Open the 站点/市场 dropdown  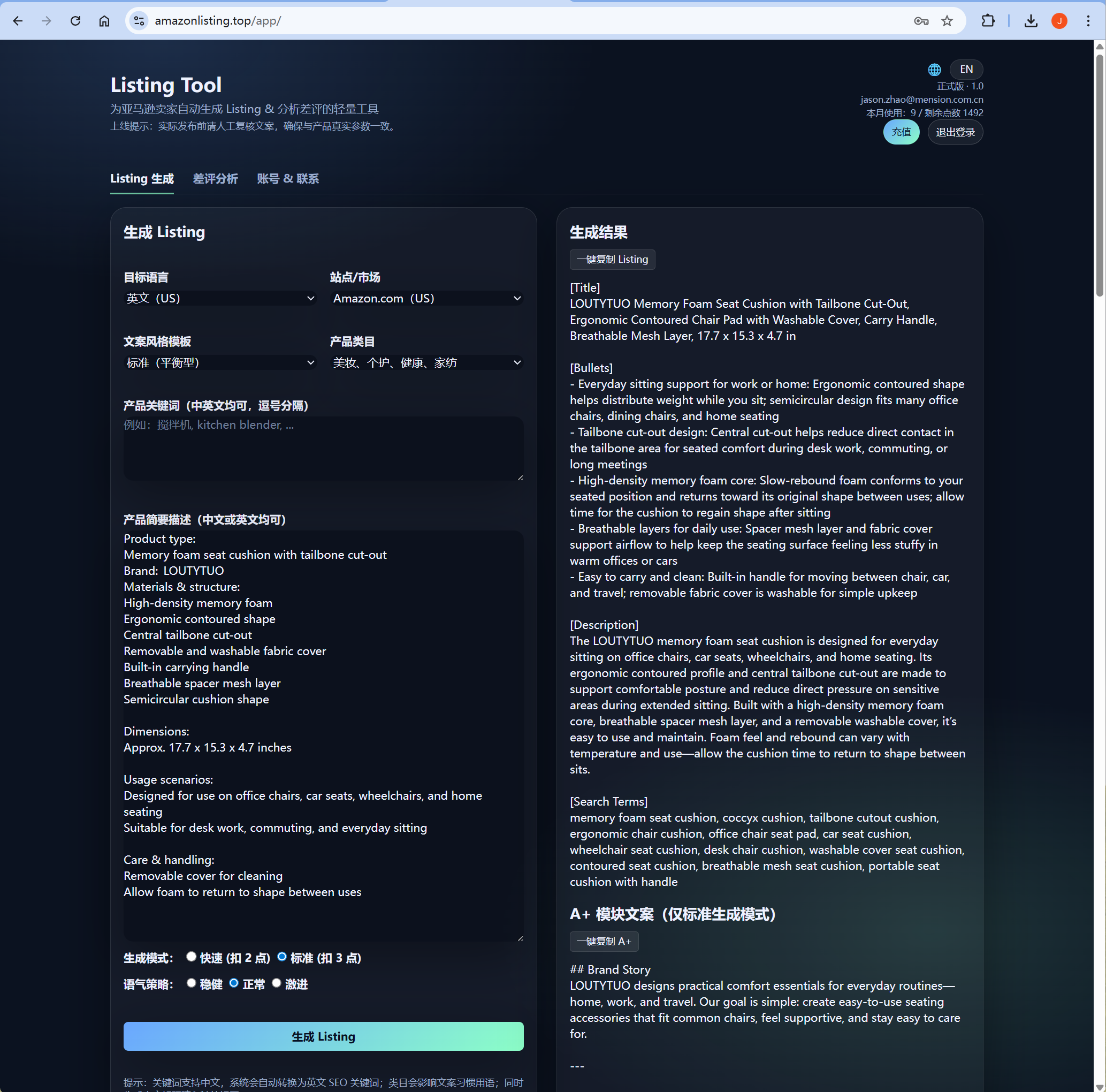tap(426, 298)
